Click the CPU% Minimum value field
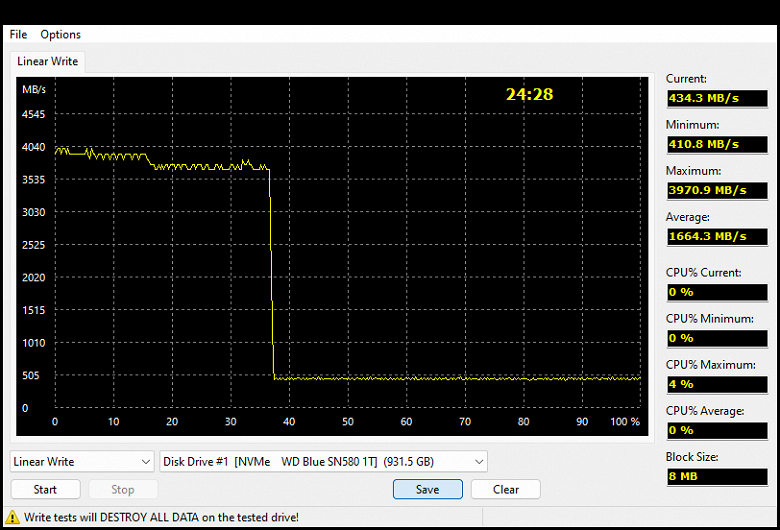The width and height of the screenshot is (780, 530). (x=717, y=338)
